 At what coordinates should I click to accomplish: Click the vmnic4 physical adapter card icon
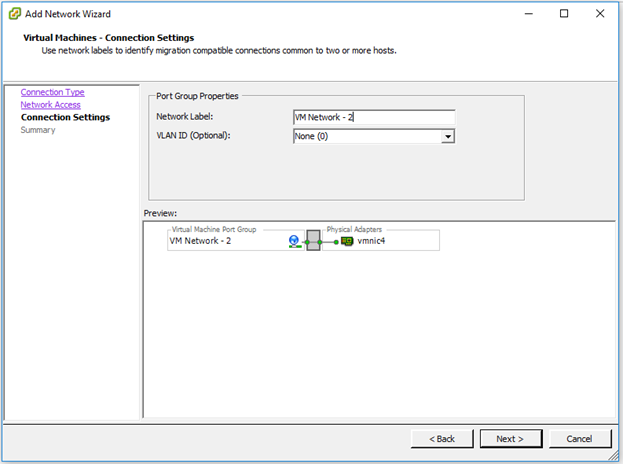pos(347,241)
